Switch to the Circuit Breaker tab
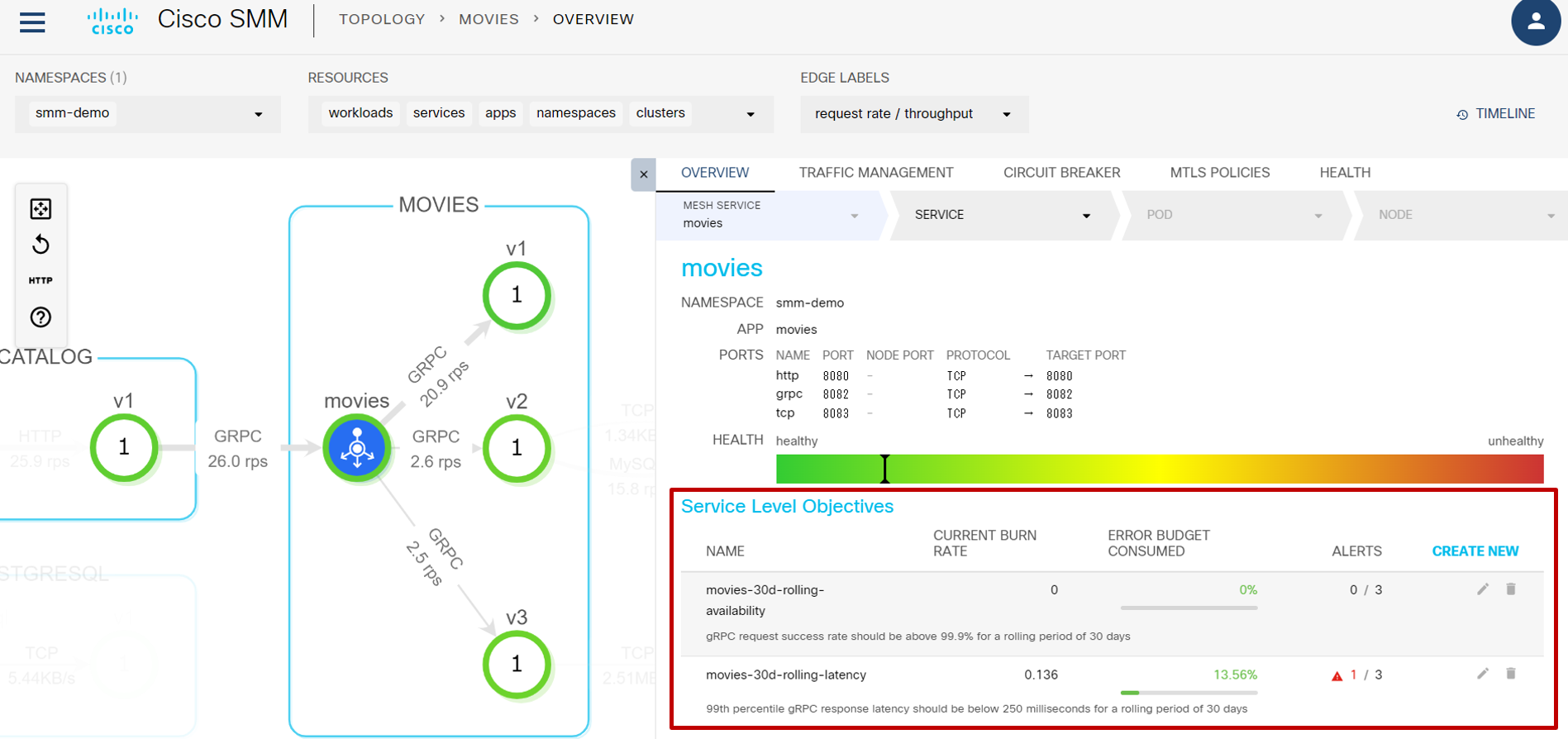 pyautogui.click(x=1061, y=173)
